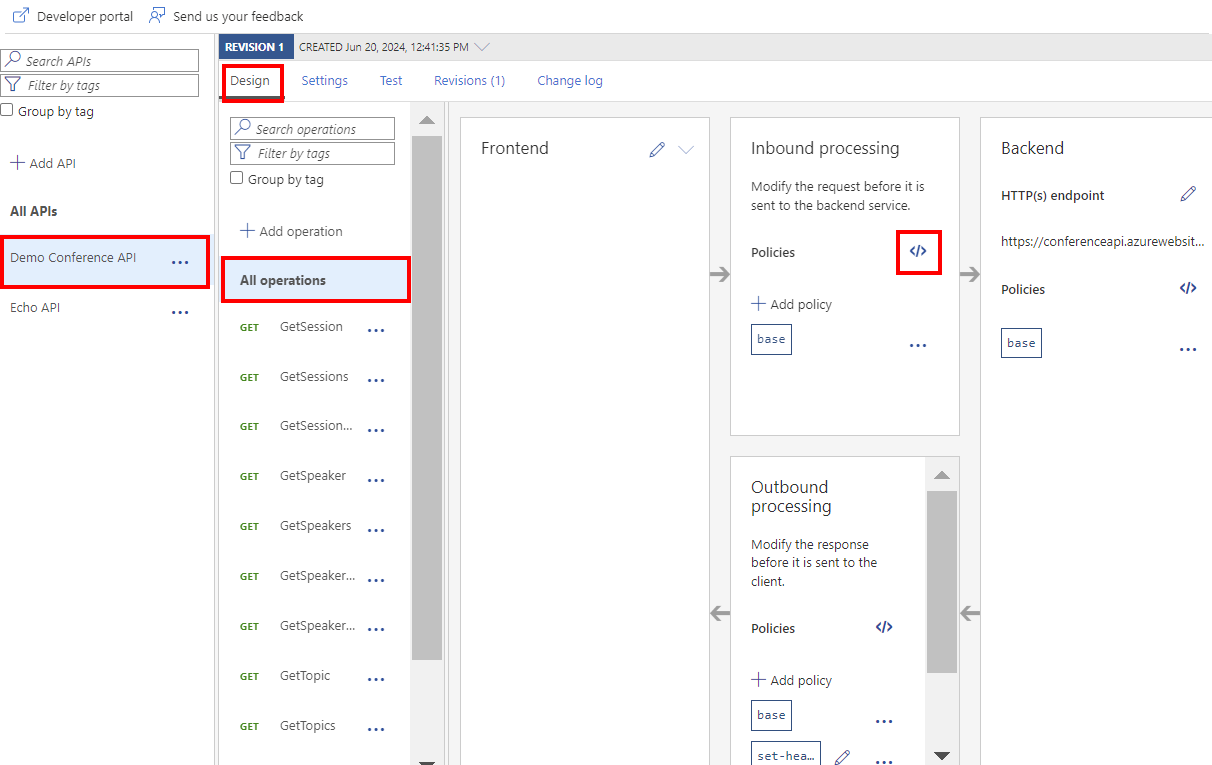This screenshot has height=765, width=1212.
Task: Toggle Group by tag for operations
Action: click(x=237, y=179)
